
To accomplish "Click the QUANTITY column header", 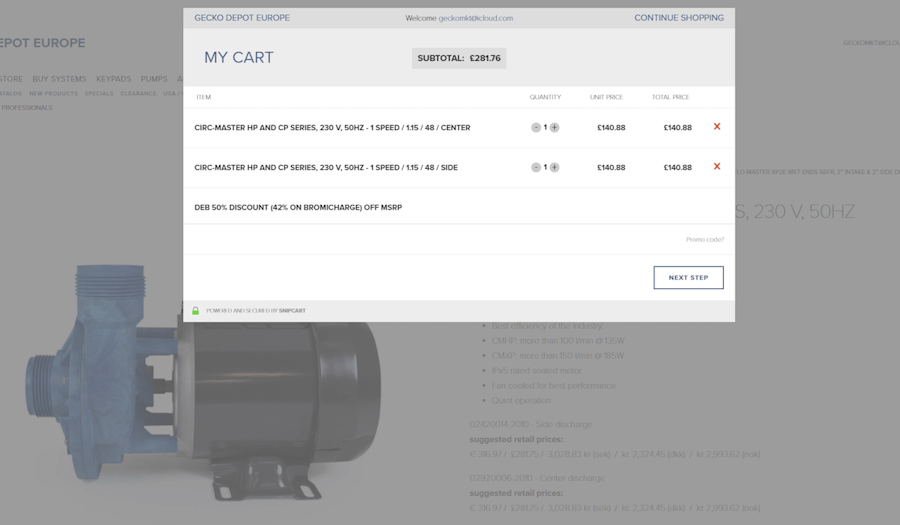I will (545, 97).
